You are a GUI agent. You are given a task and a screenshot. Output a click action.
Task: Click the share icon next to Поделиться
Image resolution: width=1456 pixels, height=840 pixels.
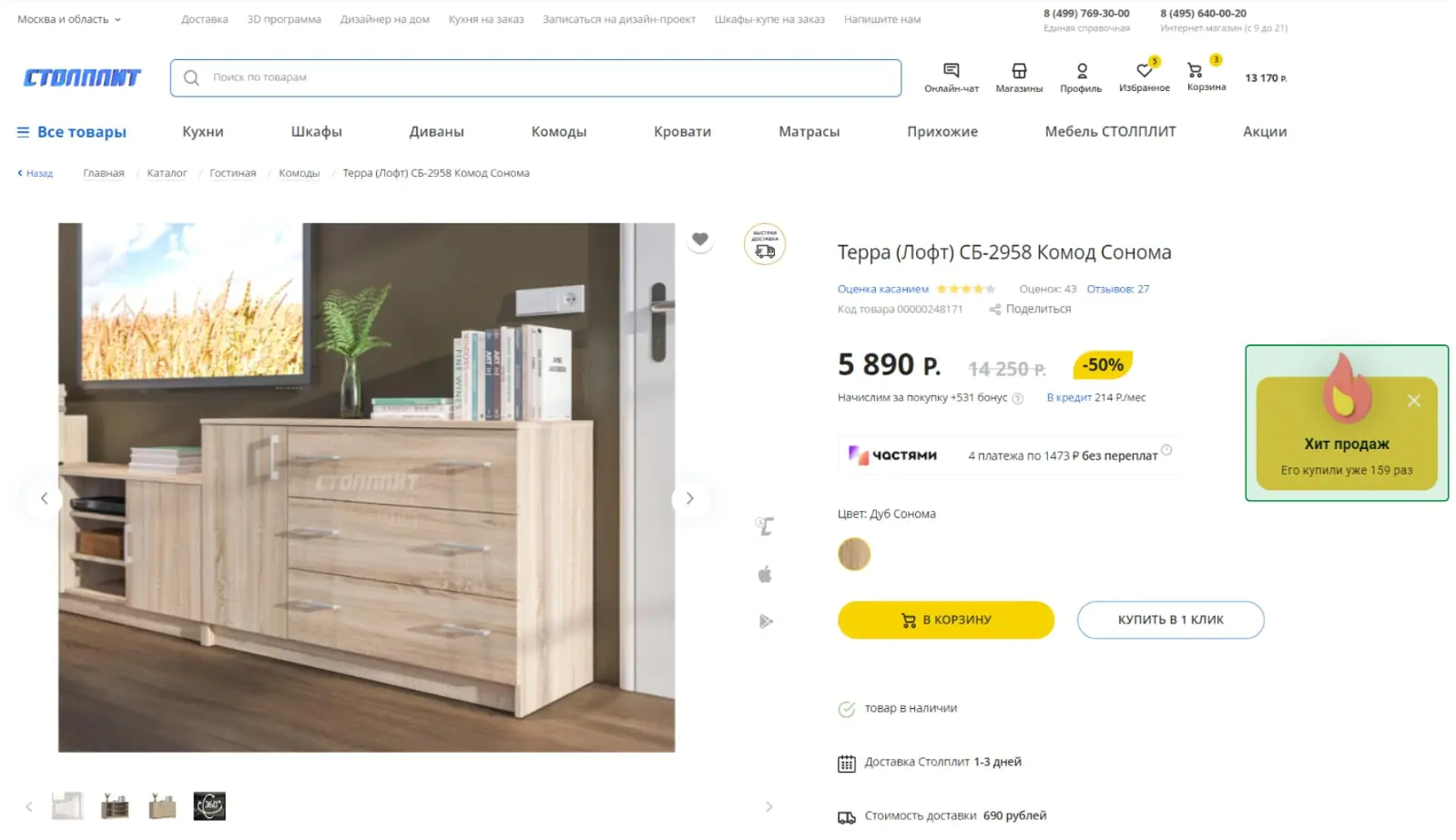click(994, 310)
